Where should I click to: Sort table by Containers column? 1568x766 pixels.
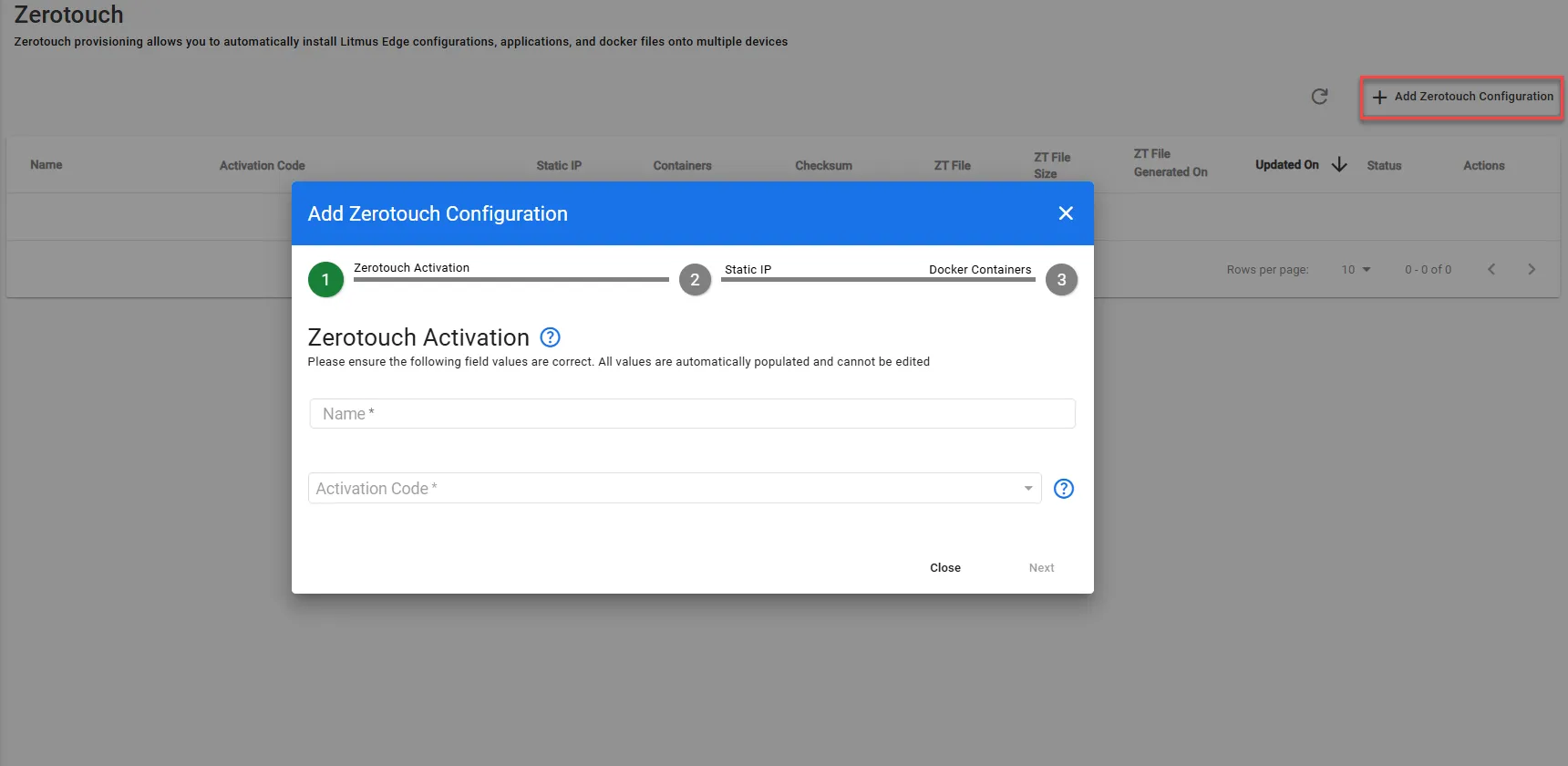(x=682, y=166)
